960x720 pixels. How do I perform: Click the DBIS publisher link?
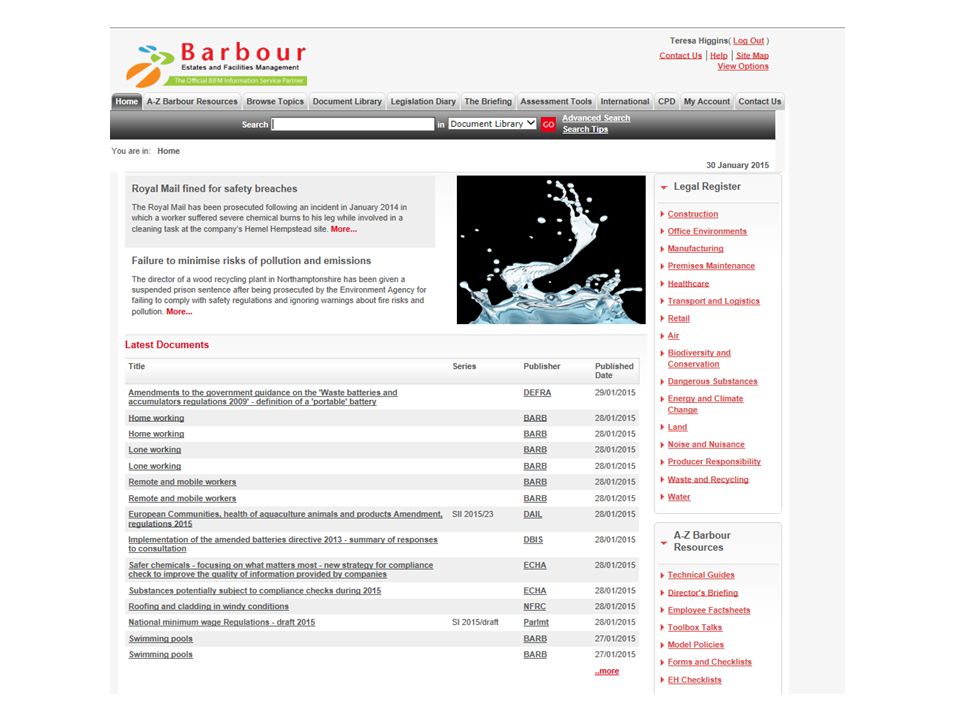tap(533, 540)
